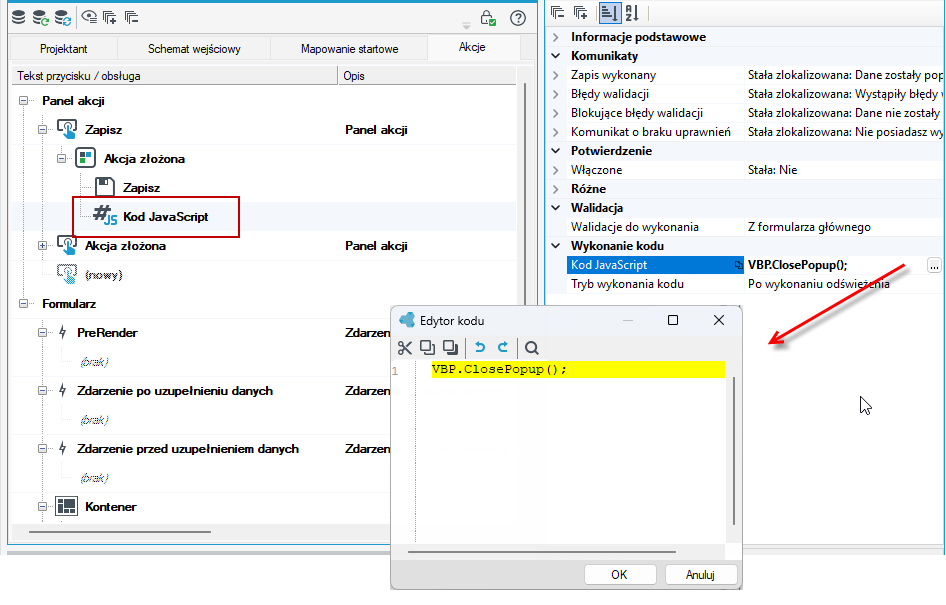The image size is (946, 605).
Task: Click Anuluj in the Edytor kodu dialog
Action: pyautogui.click(x=700, y=574)
